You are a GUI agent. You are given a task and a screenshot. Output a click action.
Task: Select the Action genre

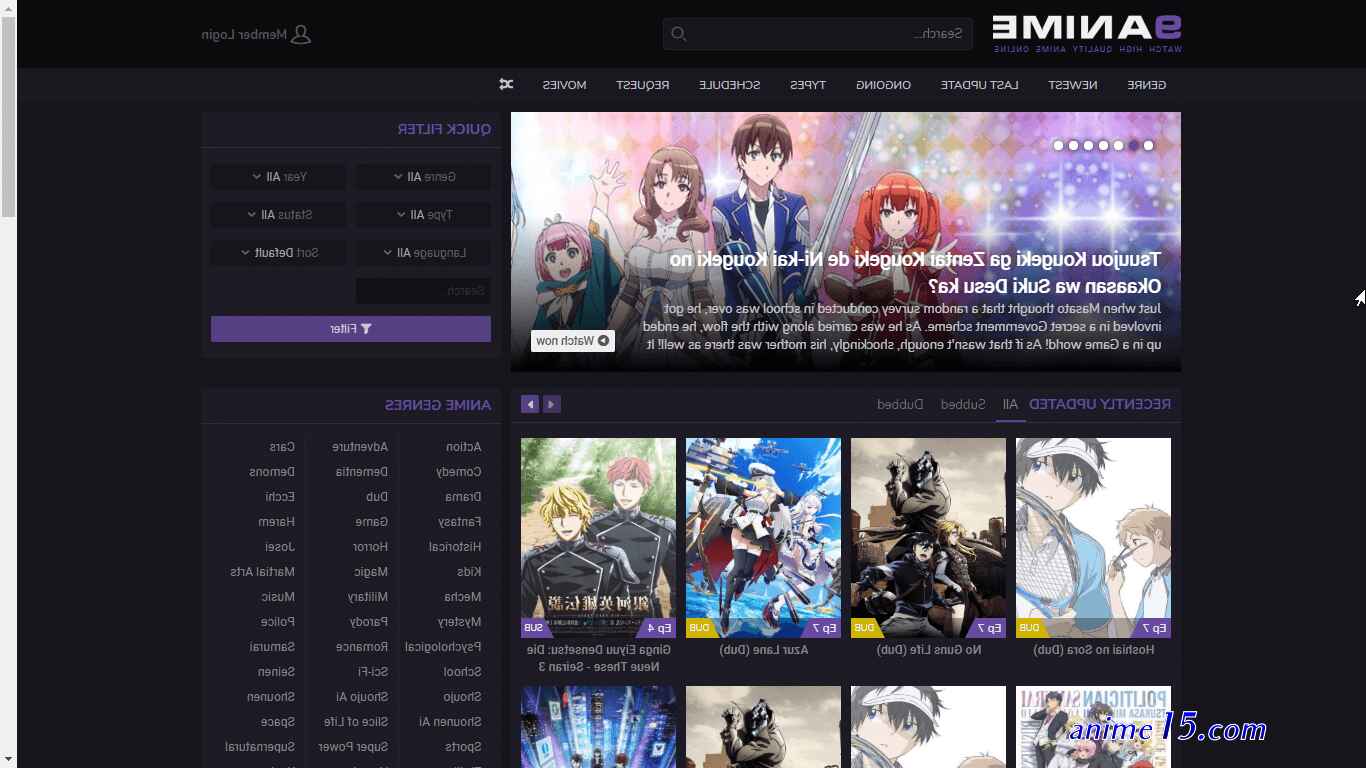coord(464,447)
